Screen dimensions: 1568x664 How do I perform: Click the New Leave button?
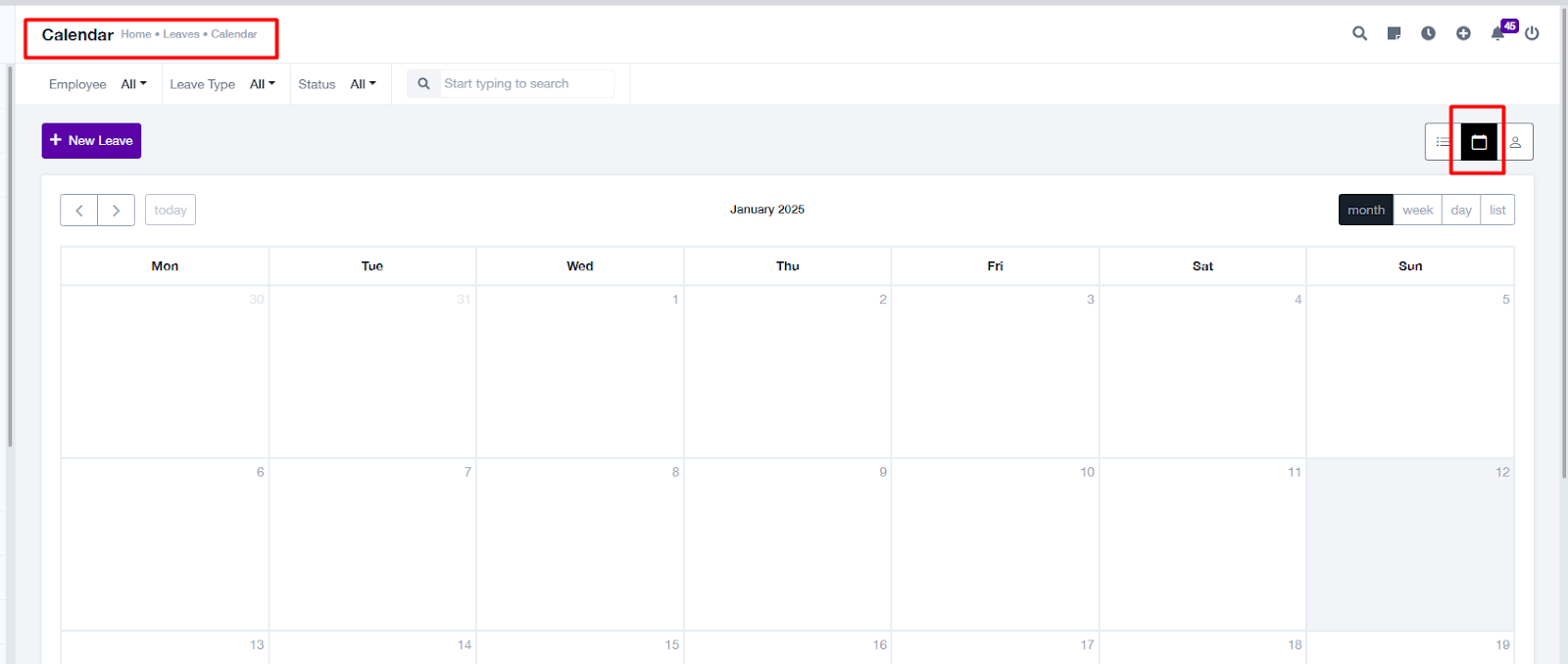pos(91,140)
